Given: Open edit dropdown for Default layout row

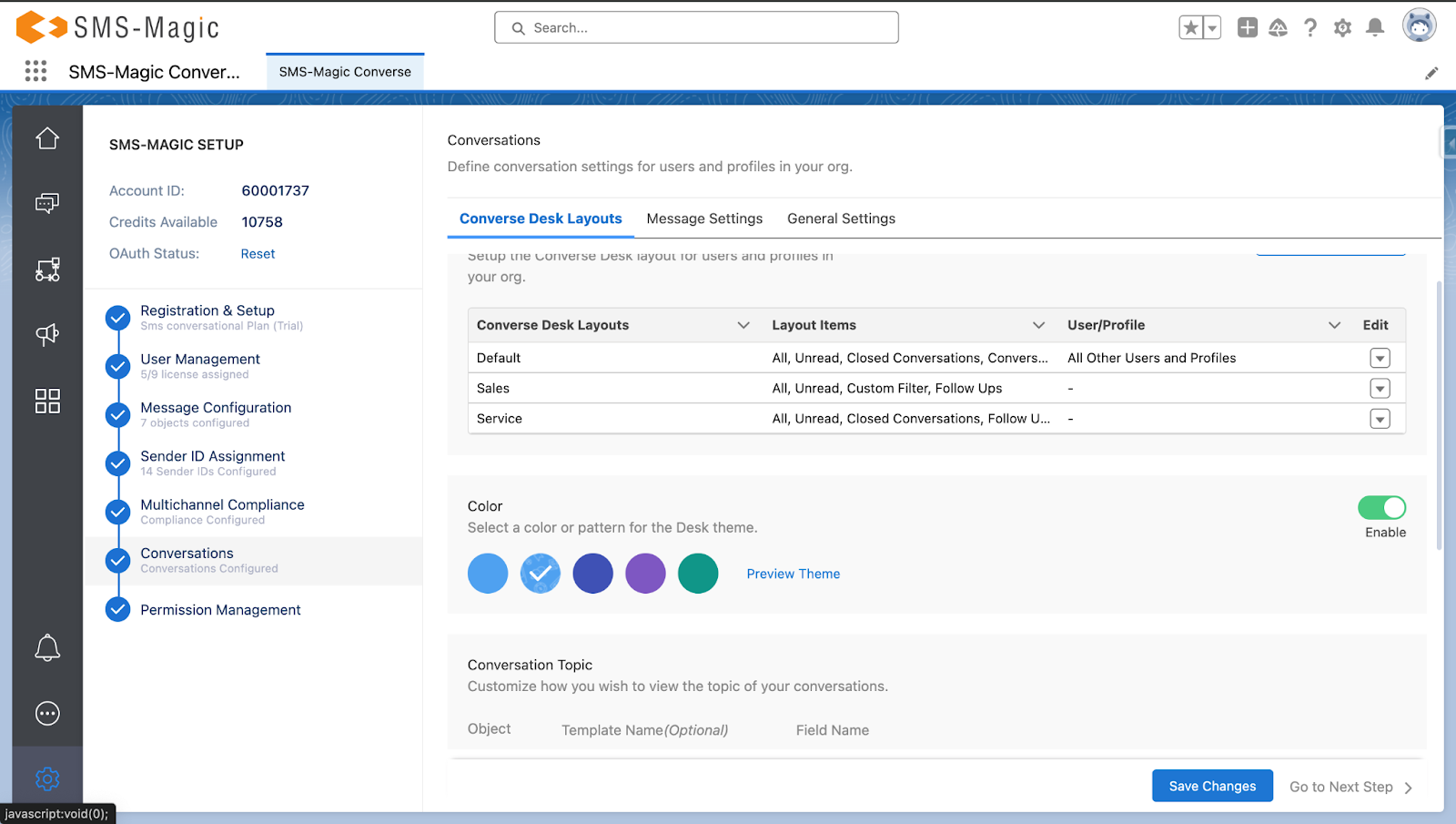Looking at the screenshot, I should click(x=1380, y=358).
